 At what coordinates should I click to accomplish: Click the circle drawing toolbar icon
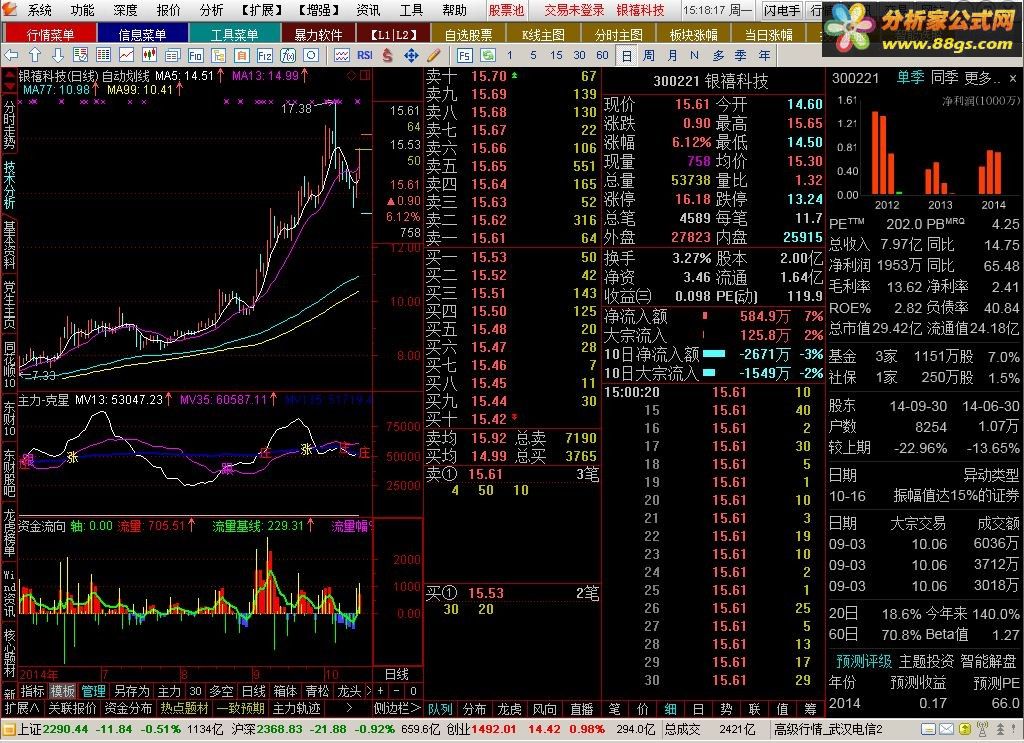[x=312, y=55]
